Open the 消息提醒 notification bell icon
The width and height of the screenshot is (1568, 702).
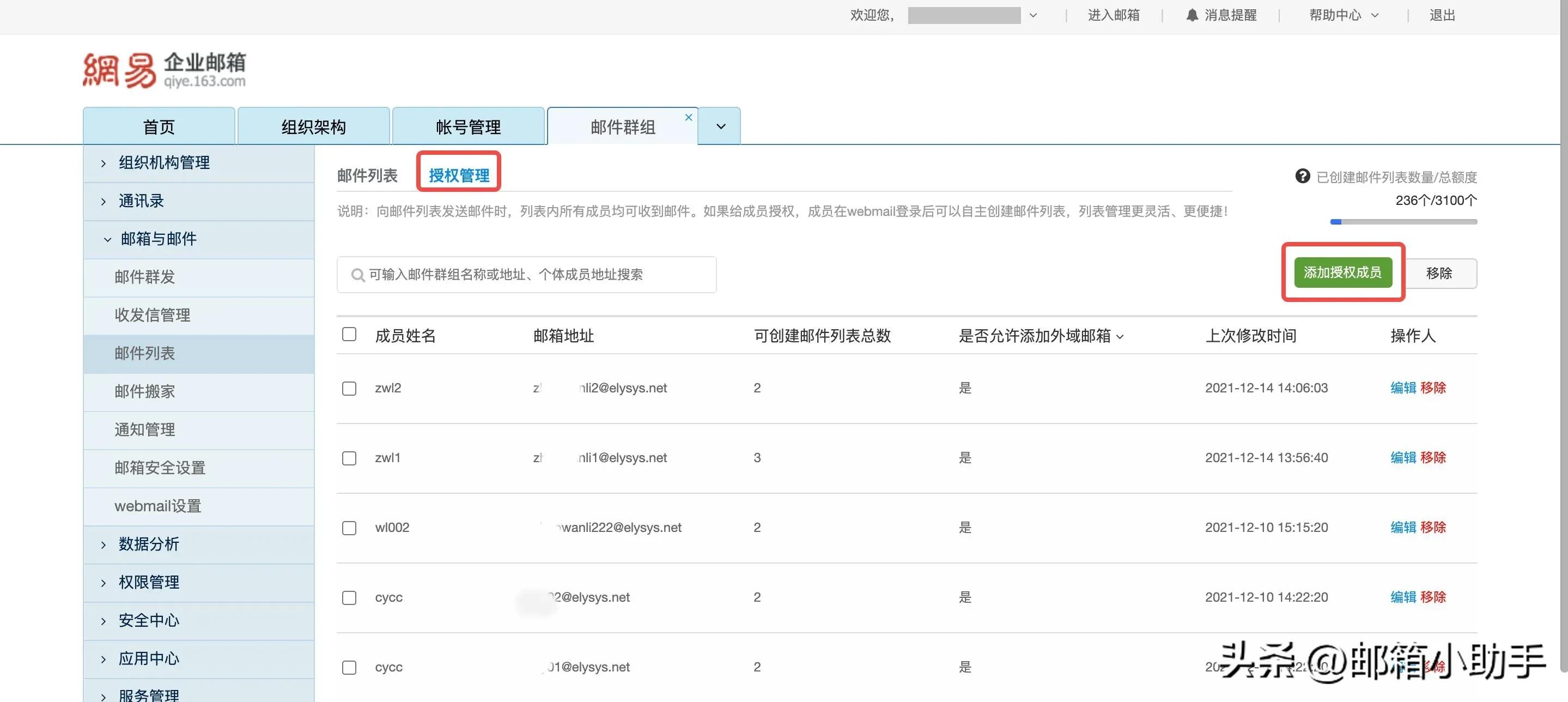(x=1192, y=15)
